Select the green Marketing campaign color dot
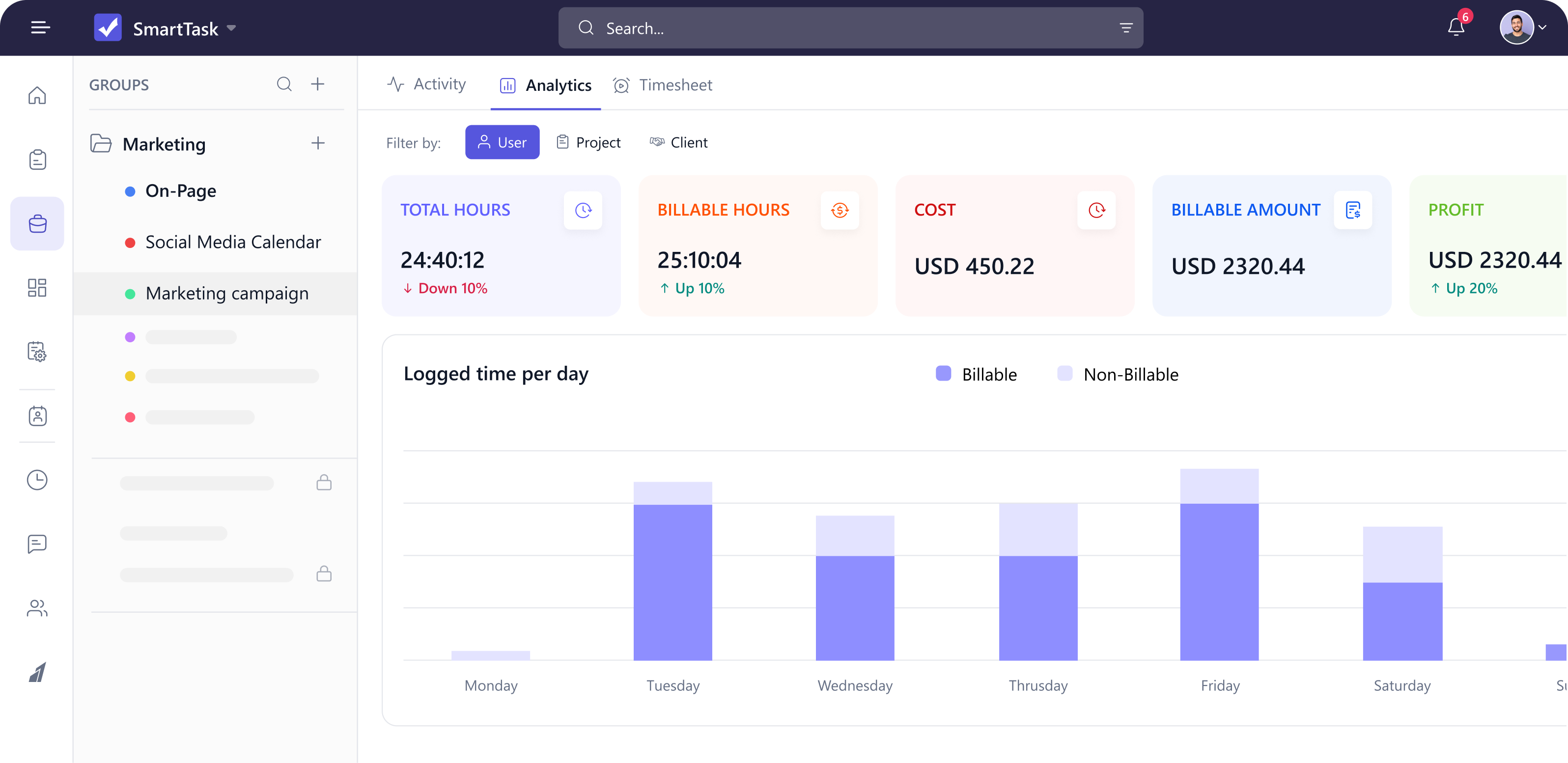Image resolution: width=1568 pixels, height=763 pixels. click(130, 293)
